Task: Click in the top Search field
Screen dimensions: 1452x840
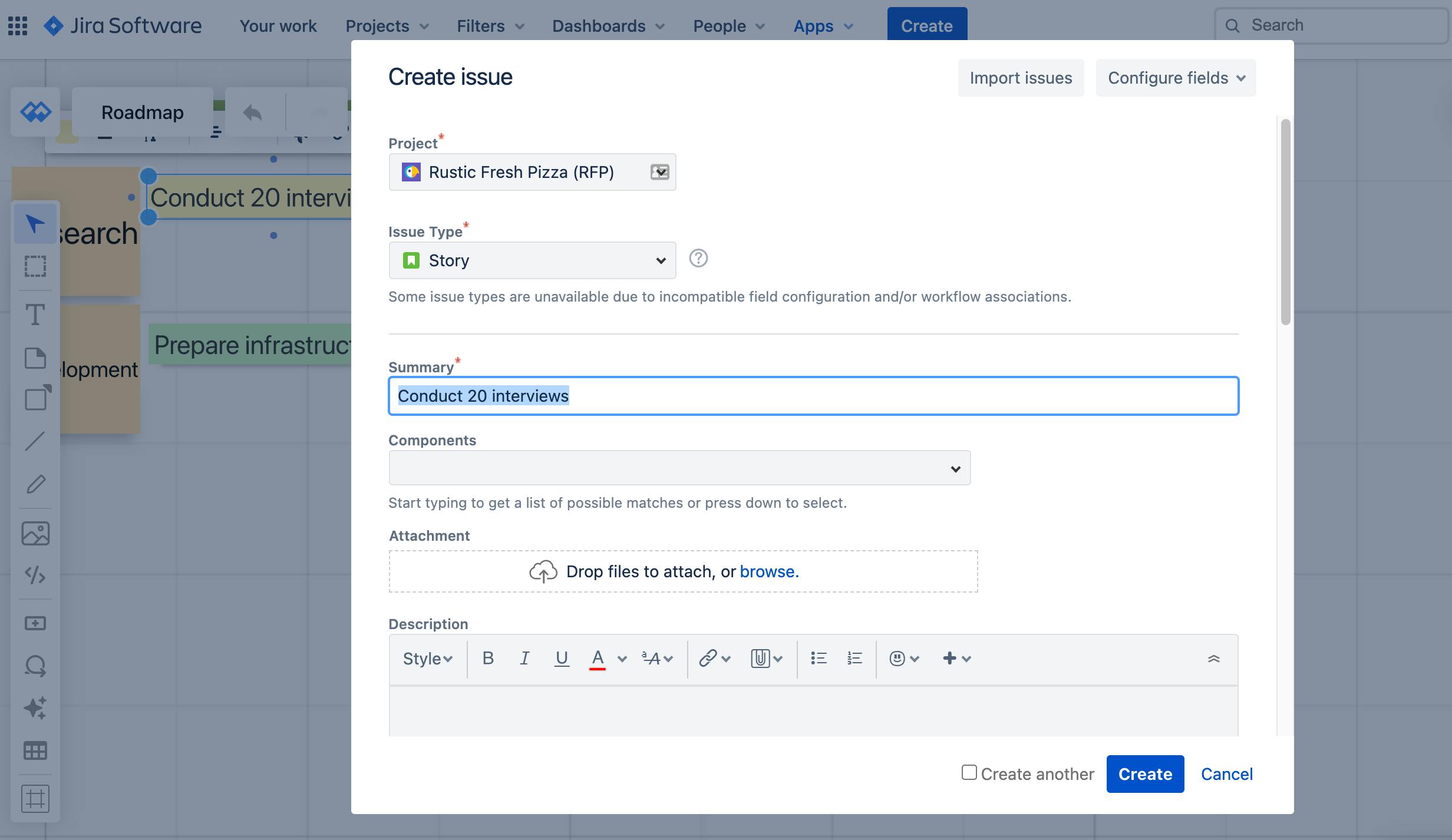Action: 1331,25
